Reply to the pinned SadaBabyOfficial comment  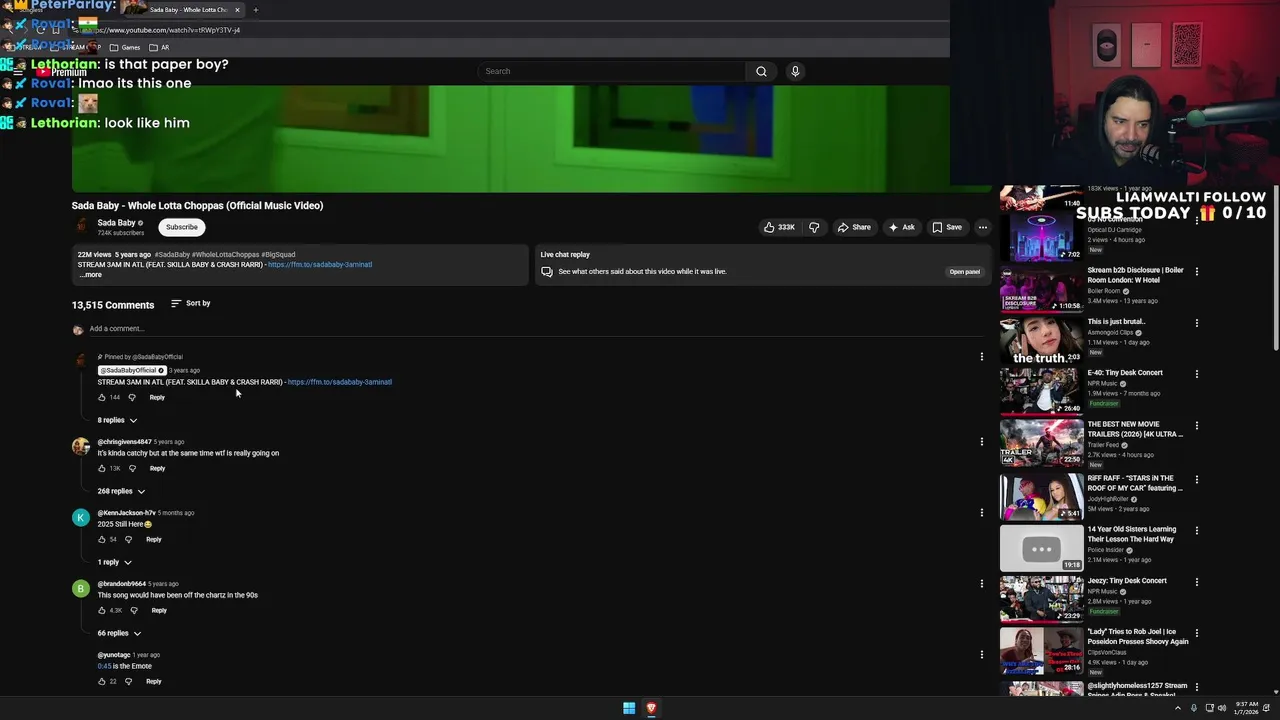point(157,397)
